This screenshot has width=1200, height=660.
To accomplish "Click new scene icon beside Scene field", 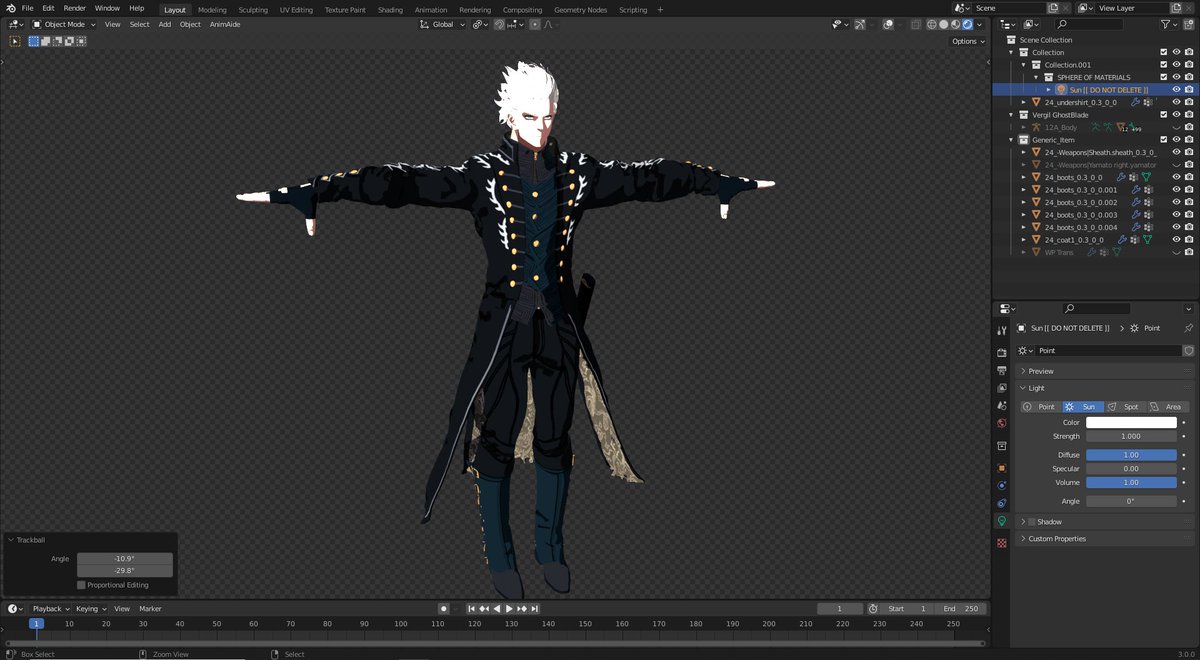I will click(1053, 8).
